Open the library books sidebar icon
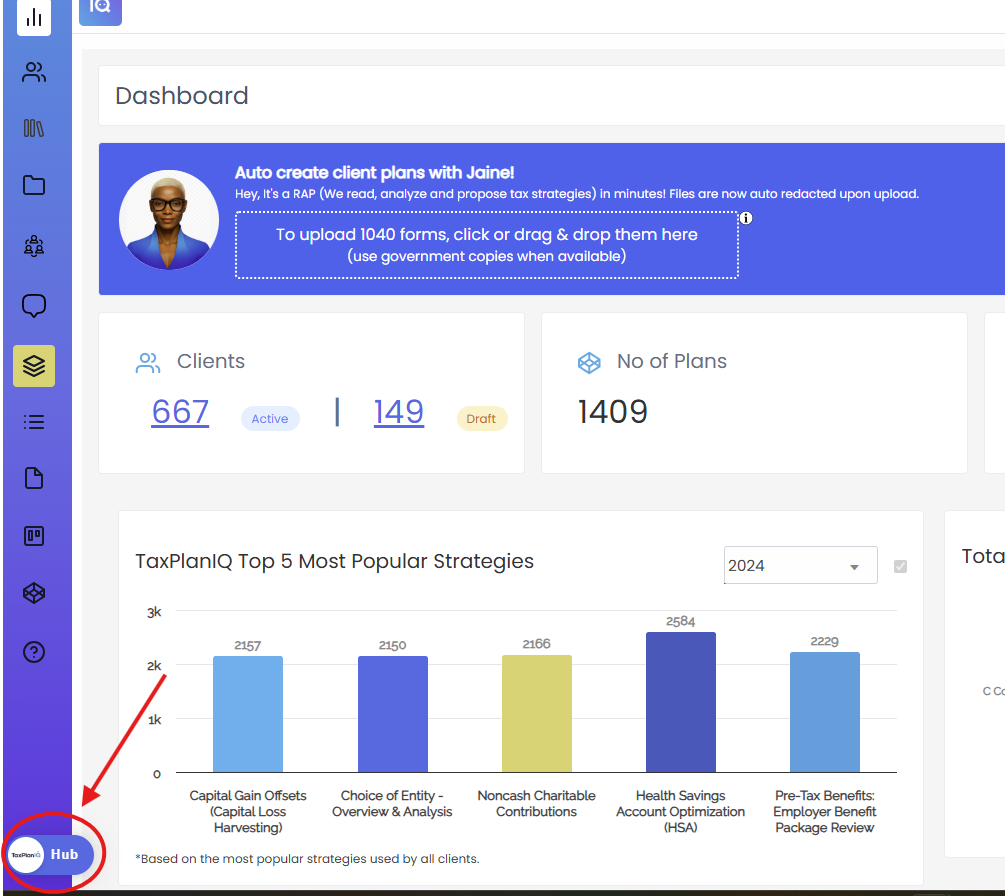 [x=34, y=128]
